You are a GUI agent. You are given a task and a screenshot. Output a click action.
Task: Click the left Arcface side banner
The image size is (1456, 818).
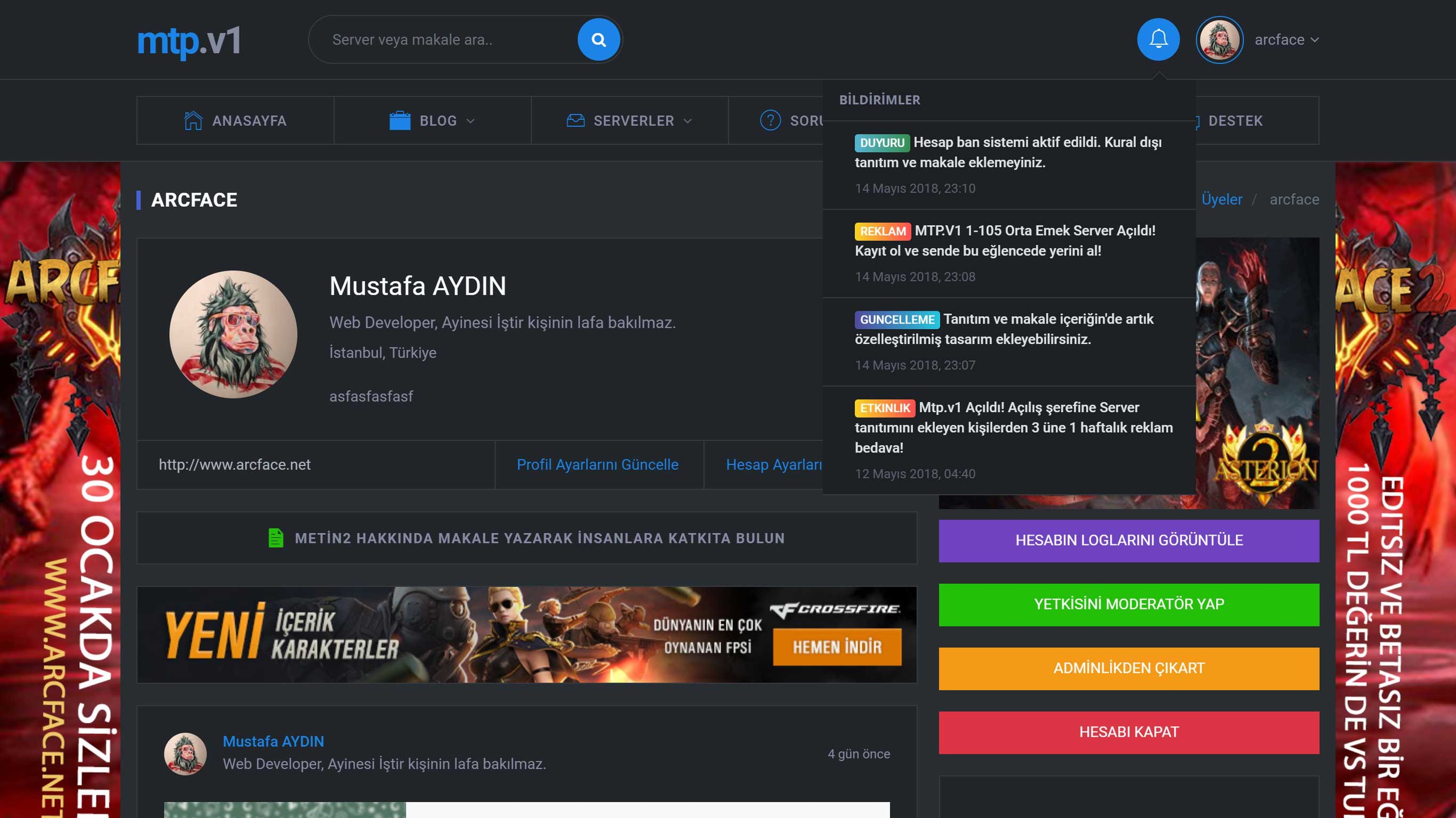[x=60, y=490]
